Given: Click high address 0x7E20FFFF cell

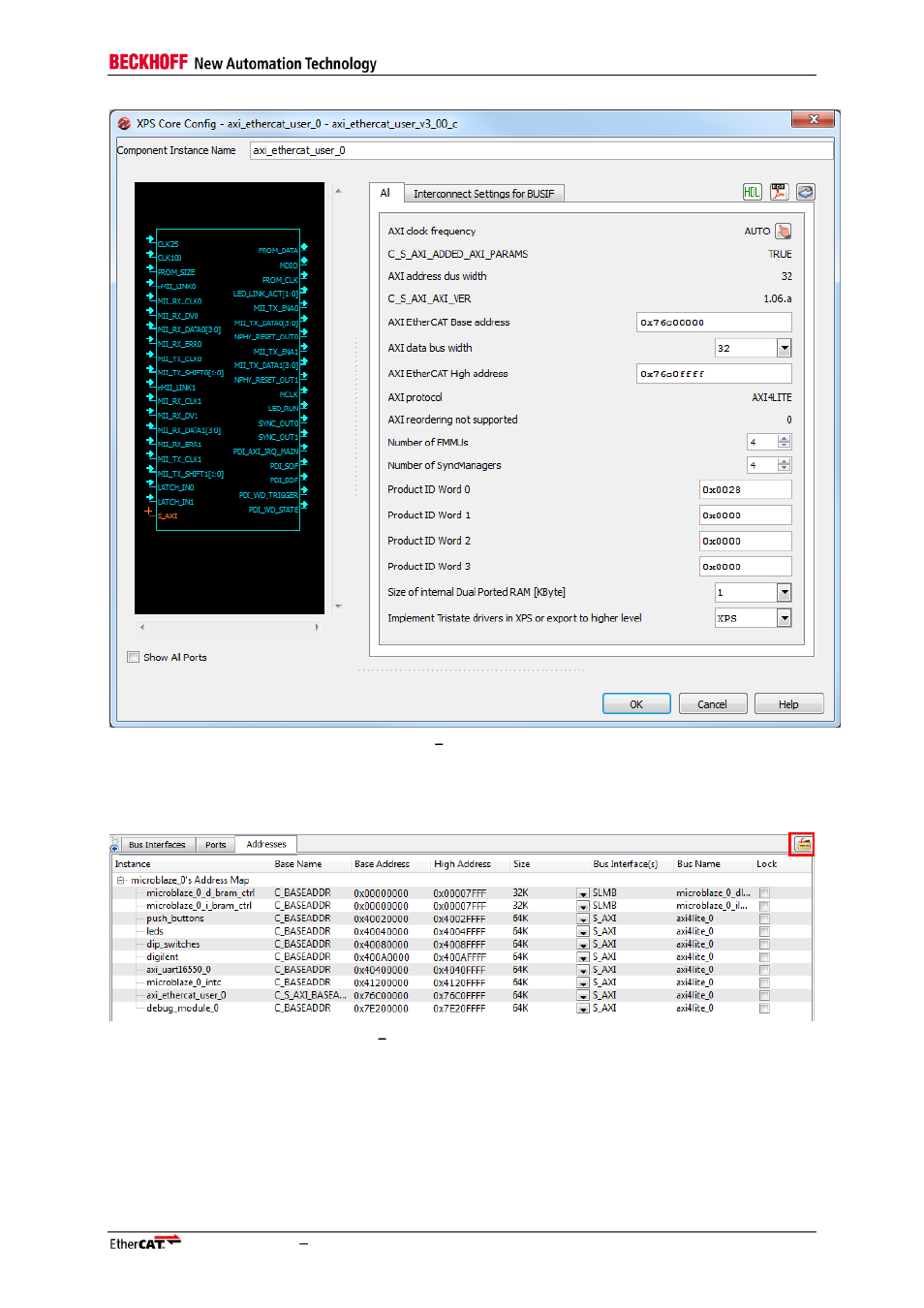Looking at the screenshot, I should pos(459,1009).
